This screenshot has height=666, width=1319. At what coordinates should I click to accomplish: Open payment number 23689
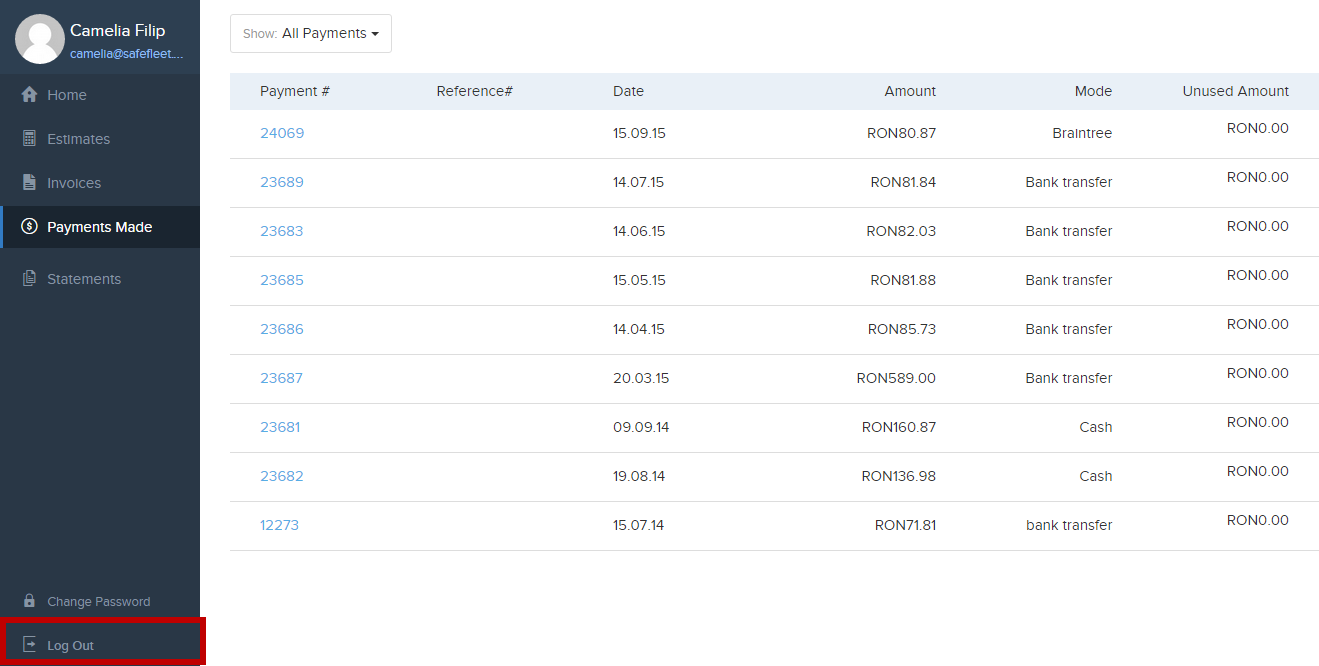pos(282,182)
